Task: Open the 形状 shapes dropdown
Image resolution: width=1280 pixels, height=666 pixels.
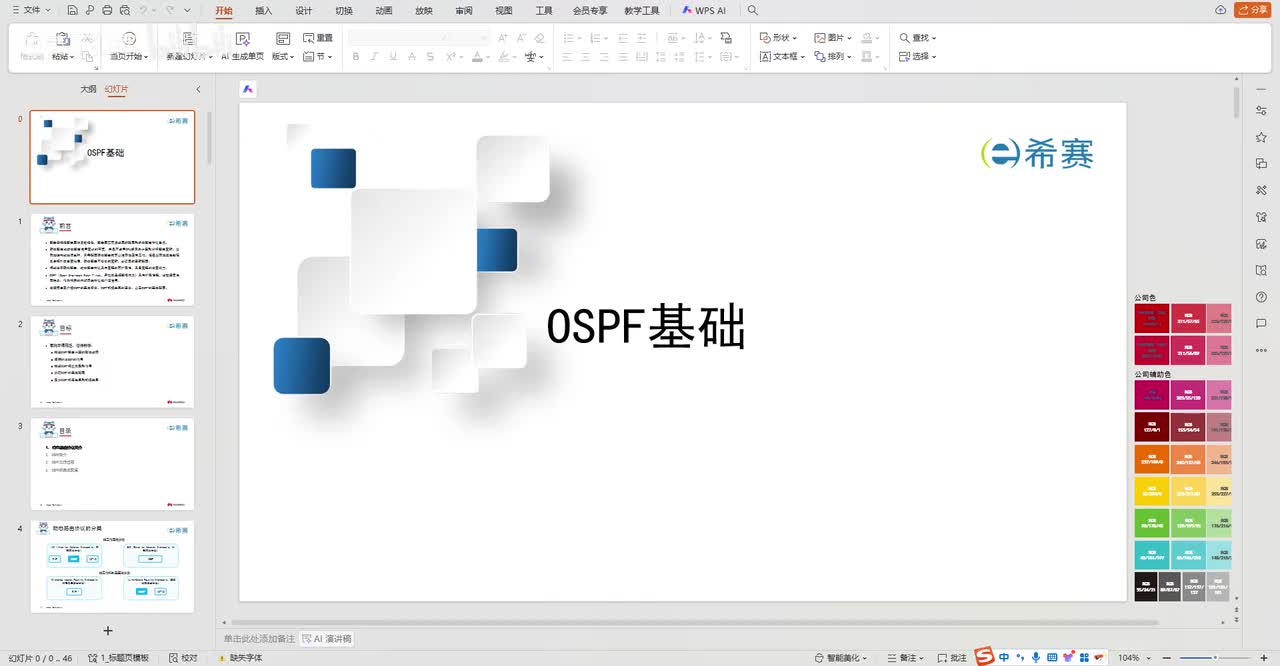Action: [778, 38]
